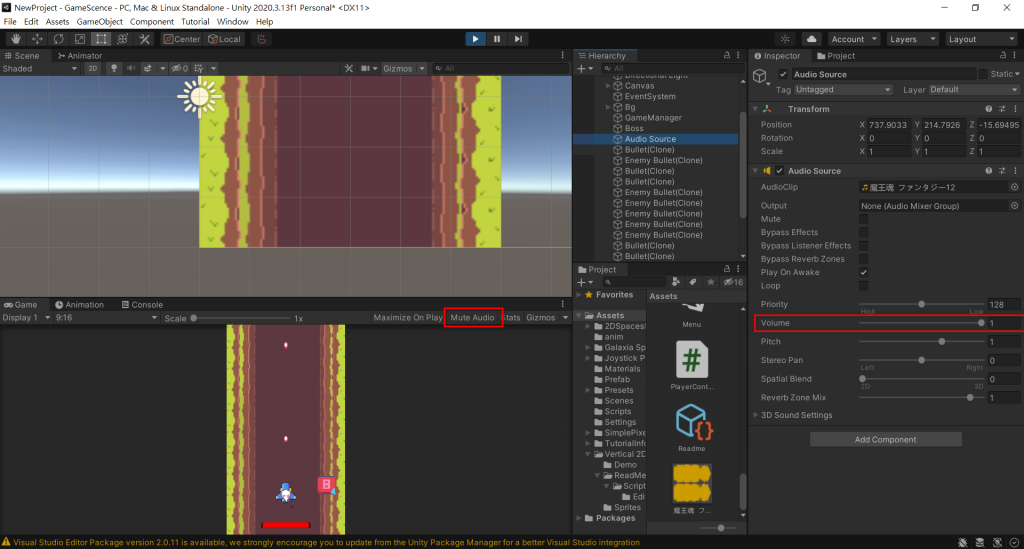Switch to the Animator tab
Viewport: 1024px width, 549px height.
(x=80, y=55)
